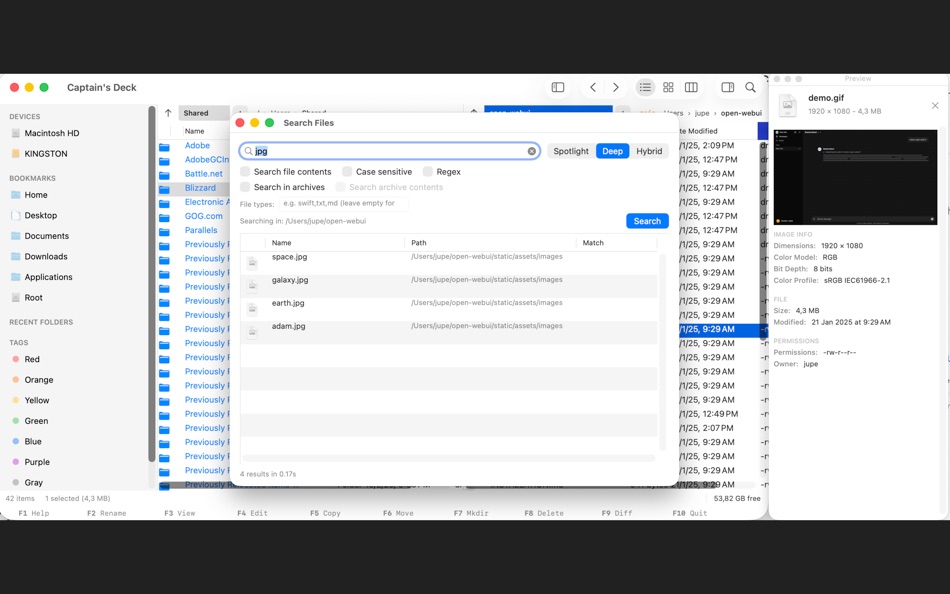Enable Search in archives checkbox
The width and height of the screenshot is (950, 594).
(x=245, y=187)
